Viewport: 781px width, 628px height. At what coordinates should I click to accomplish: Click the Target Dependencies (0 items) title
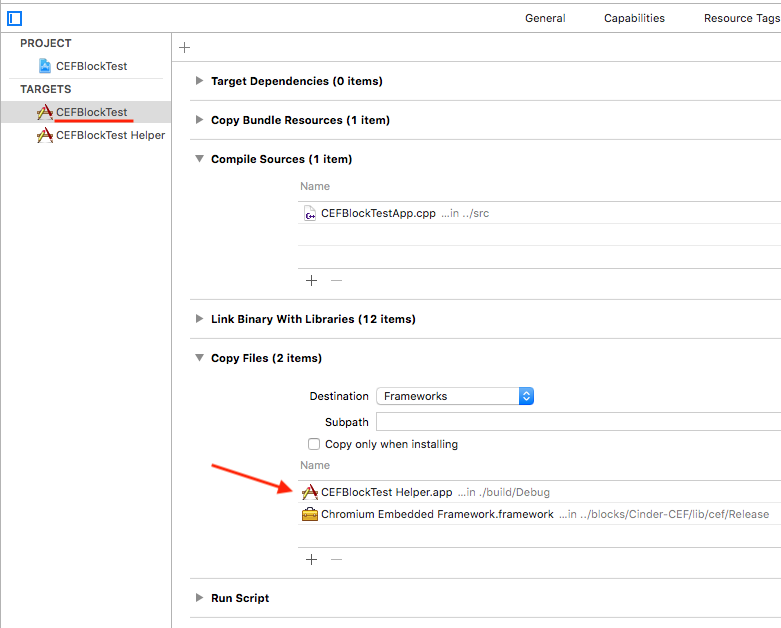click(297, 81)
